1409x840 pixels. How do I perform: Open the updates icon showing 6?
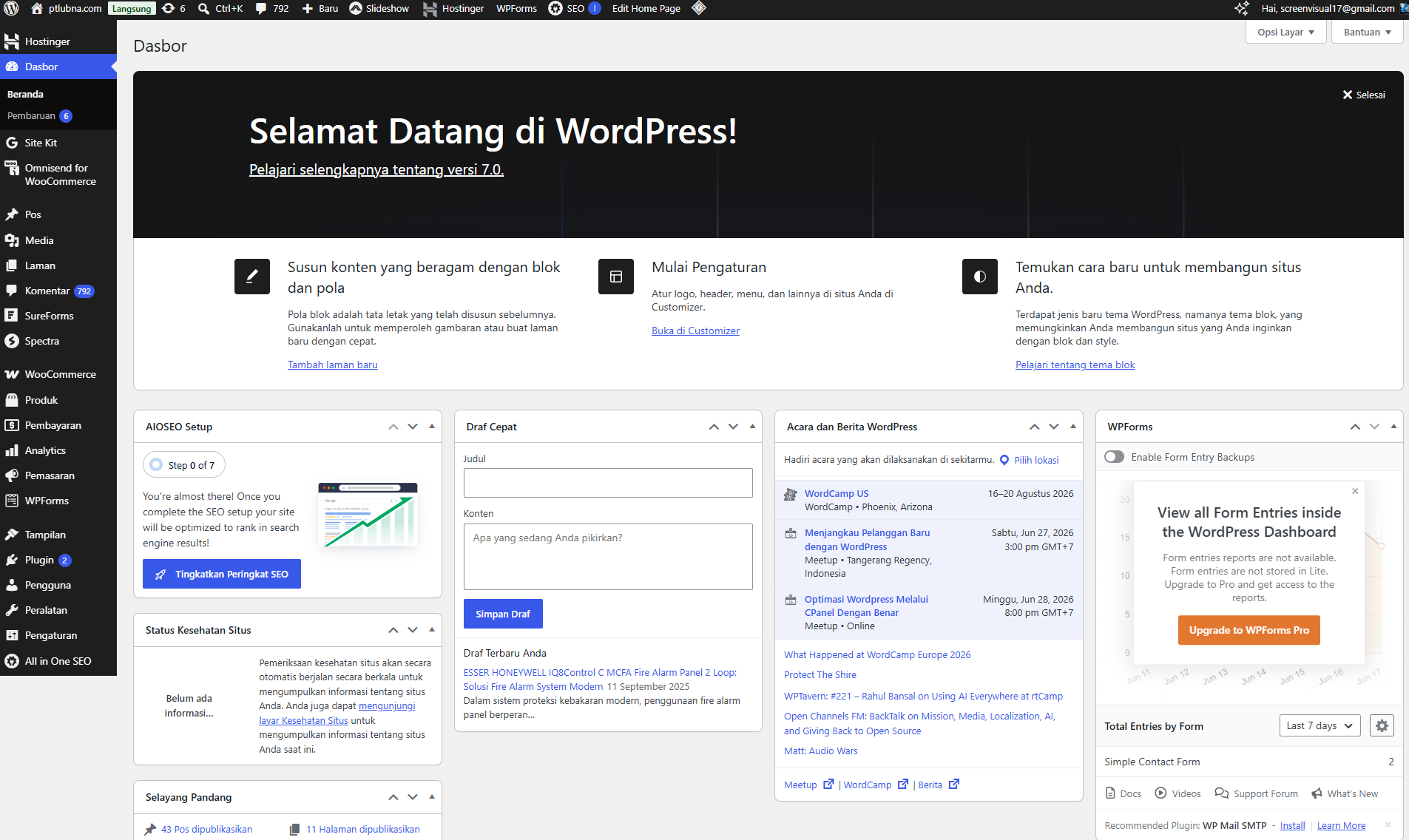[x=174, y=9]
